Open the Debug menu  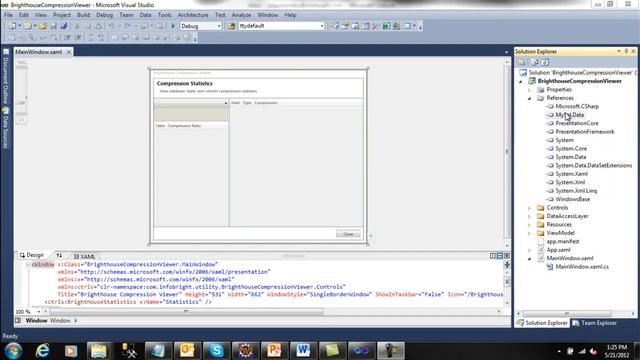point(104,15)
